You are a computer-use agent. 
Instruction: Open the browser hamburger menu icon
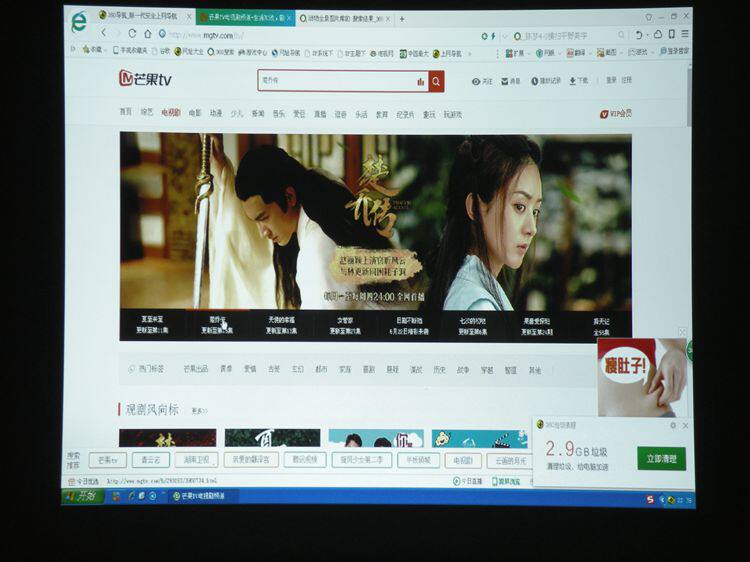(x=685, y=34)
